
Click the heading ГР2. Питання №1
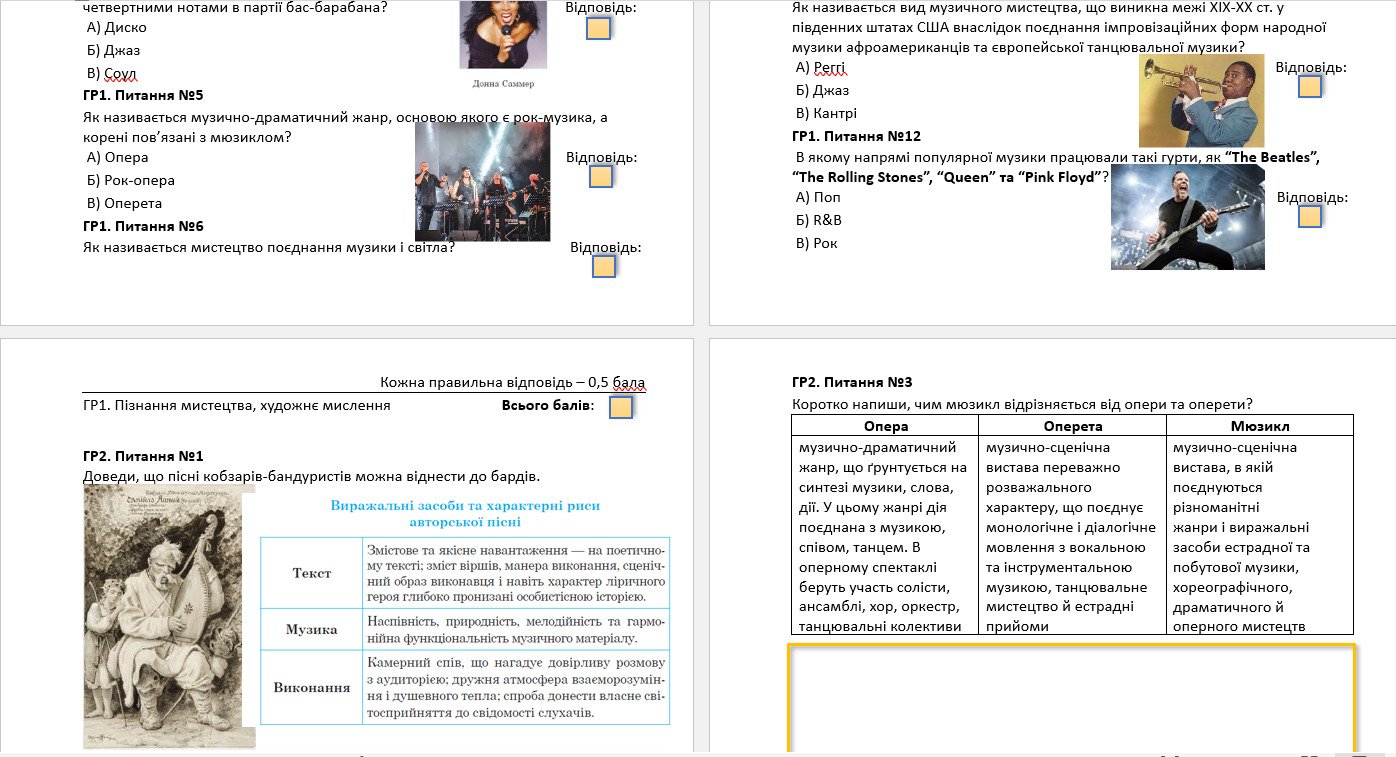(x=144, y=456)
